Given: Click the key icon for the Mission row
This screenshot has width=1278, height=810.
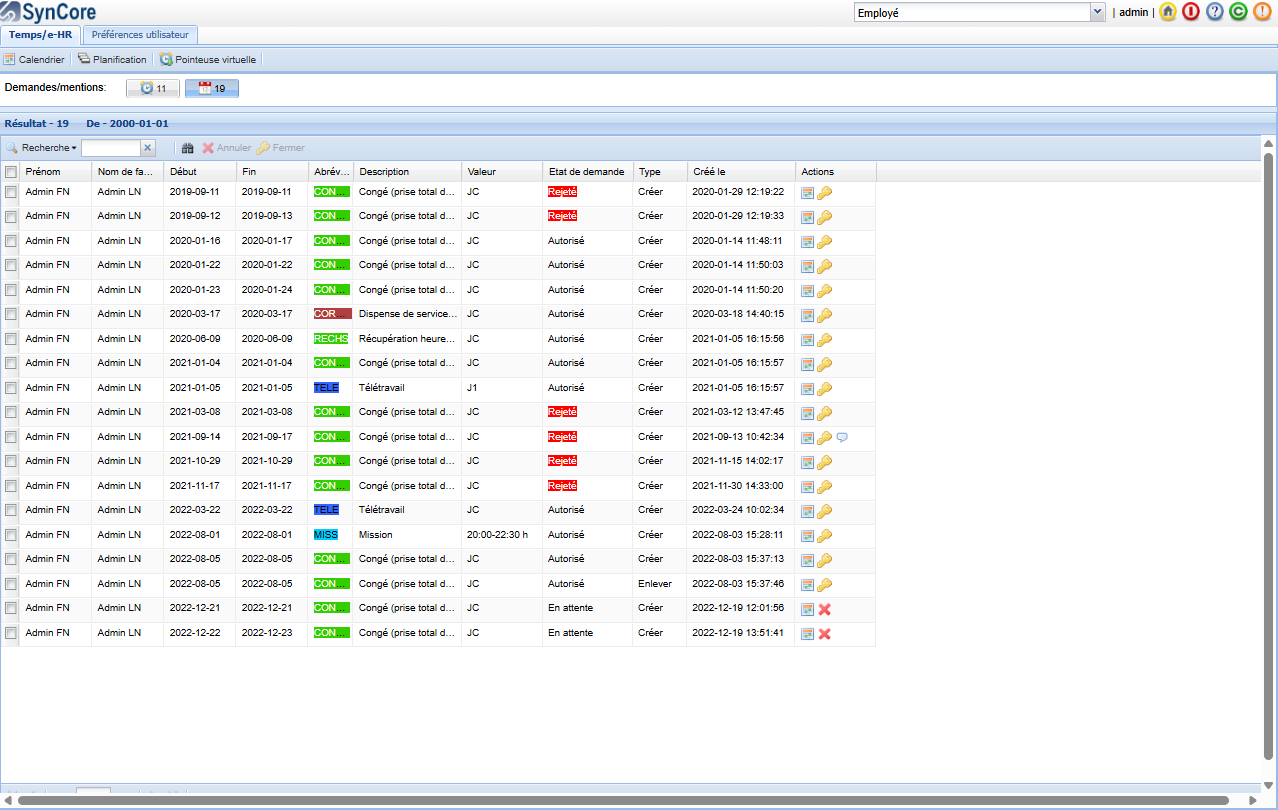Looking at the screenshot, I should [x=825, y=536].
